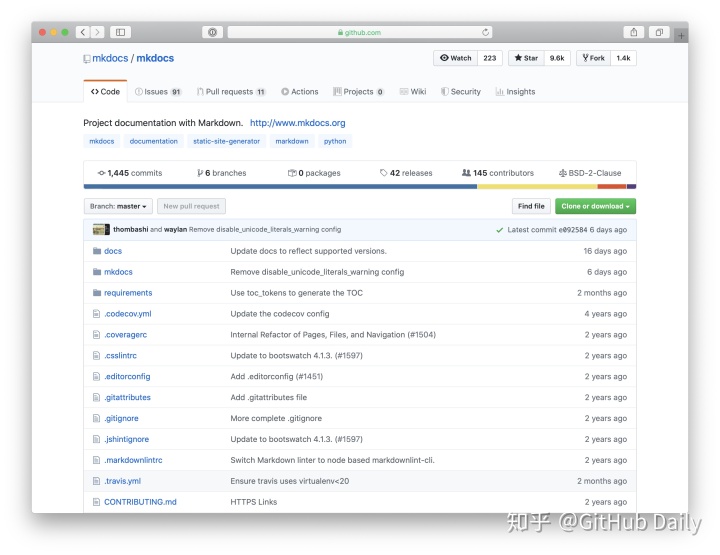The height and width of the screenshot is (555, 720).
Task: Click the file icon beside .csslintrc
Action: (96, 355)
